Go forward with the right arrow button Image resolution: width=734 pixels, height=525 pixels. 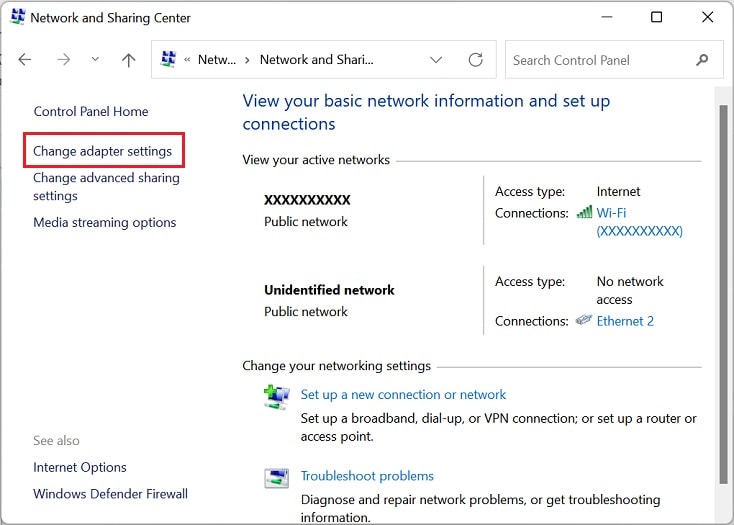click(63, 59)
